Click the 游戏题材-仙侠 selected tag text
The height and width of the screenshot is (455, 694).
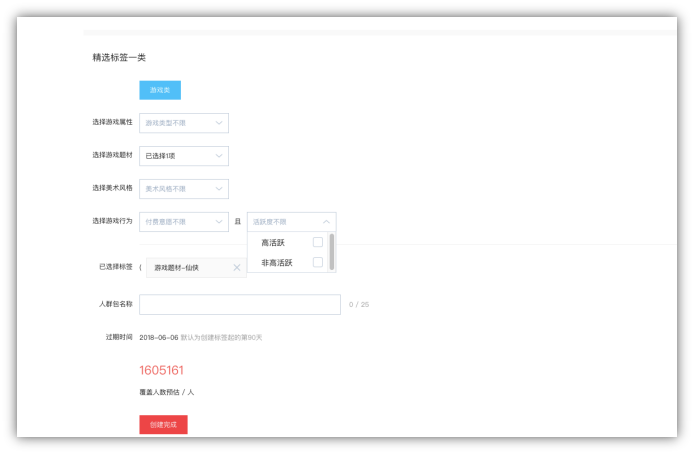177,267
